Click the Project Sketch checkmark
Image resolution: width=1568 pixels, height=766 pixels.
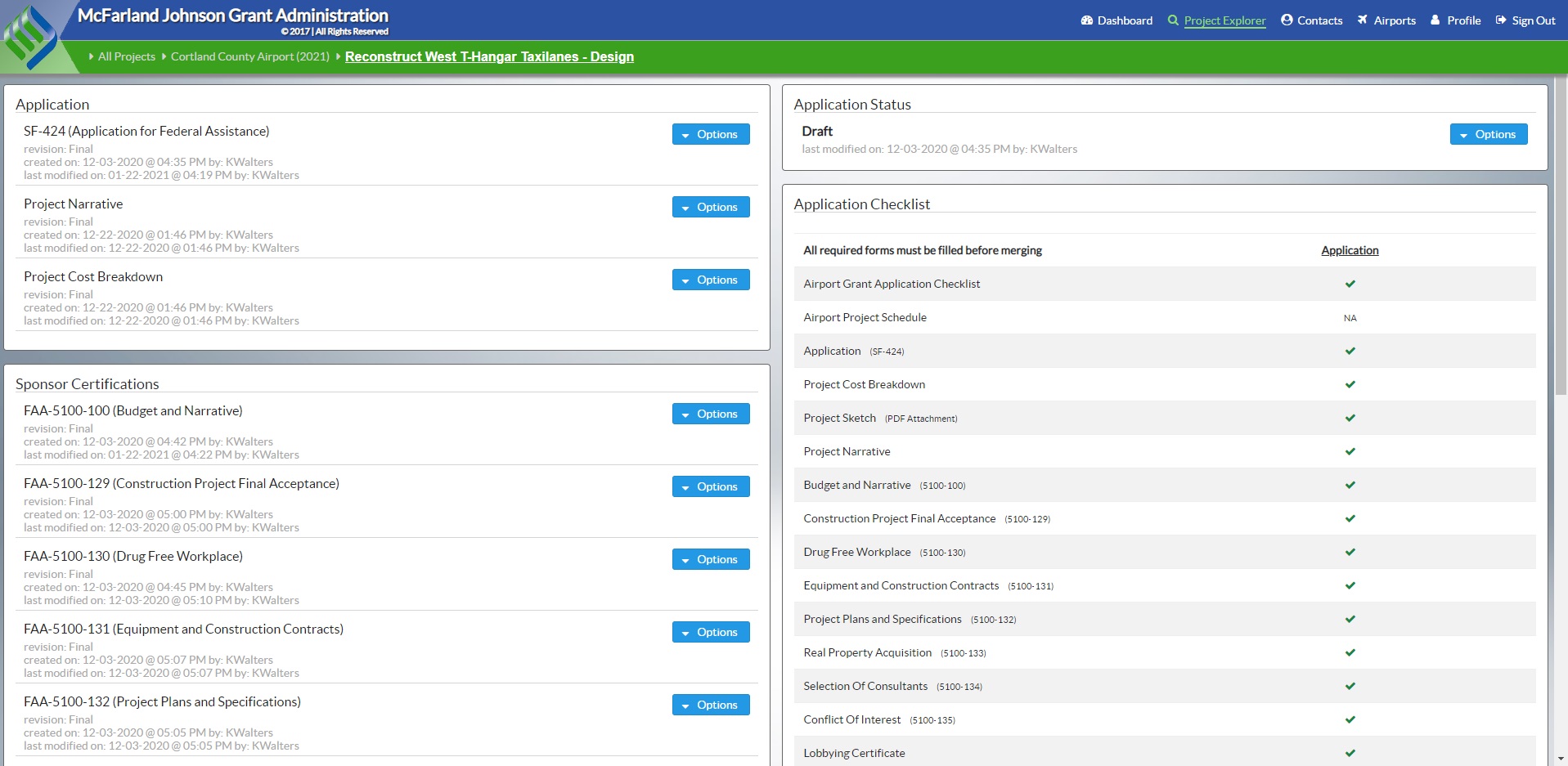pyautogui.click(x=1350, y=418)
